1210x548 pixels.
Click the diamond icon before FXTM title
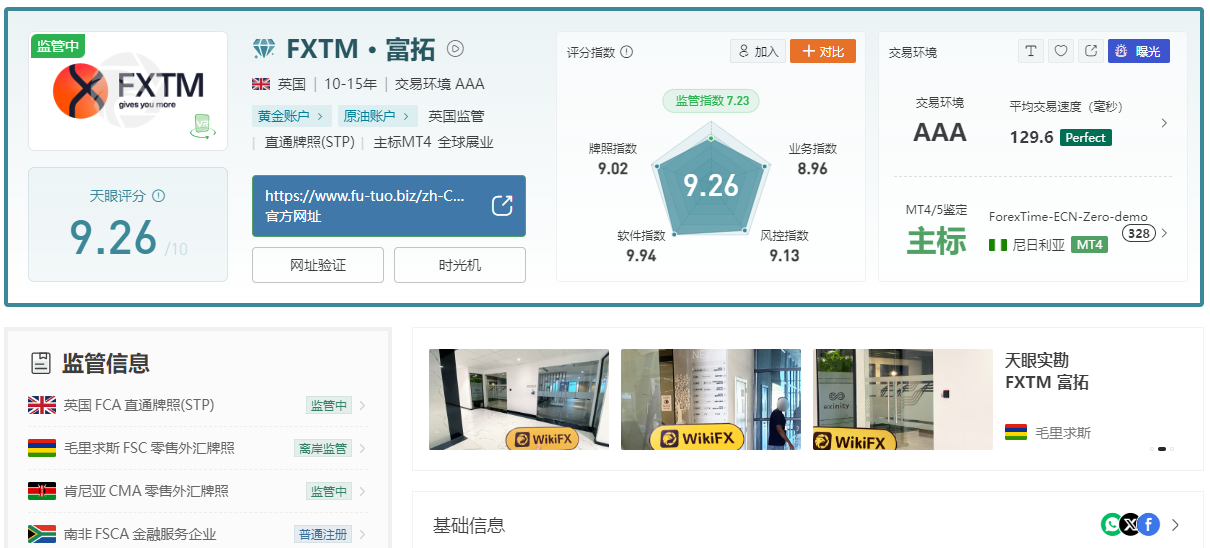click(263, 49)
